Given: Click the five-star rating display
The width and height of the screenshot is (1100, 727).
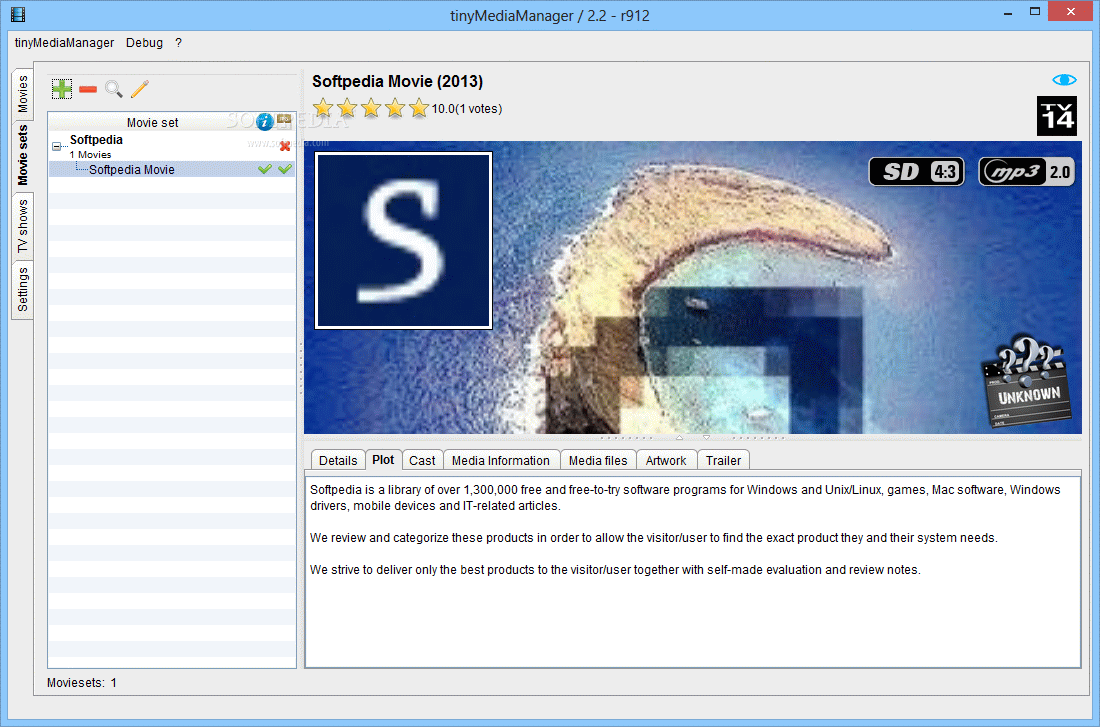Looking at the screenshot, I should (370, 108).
